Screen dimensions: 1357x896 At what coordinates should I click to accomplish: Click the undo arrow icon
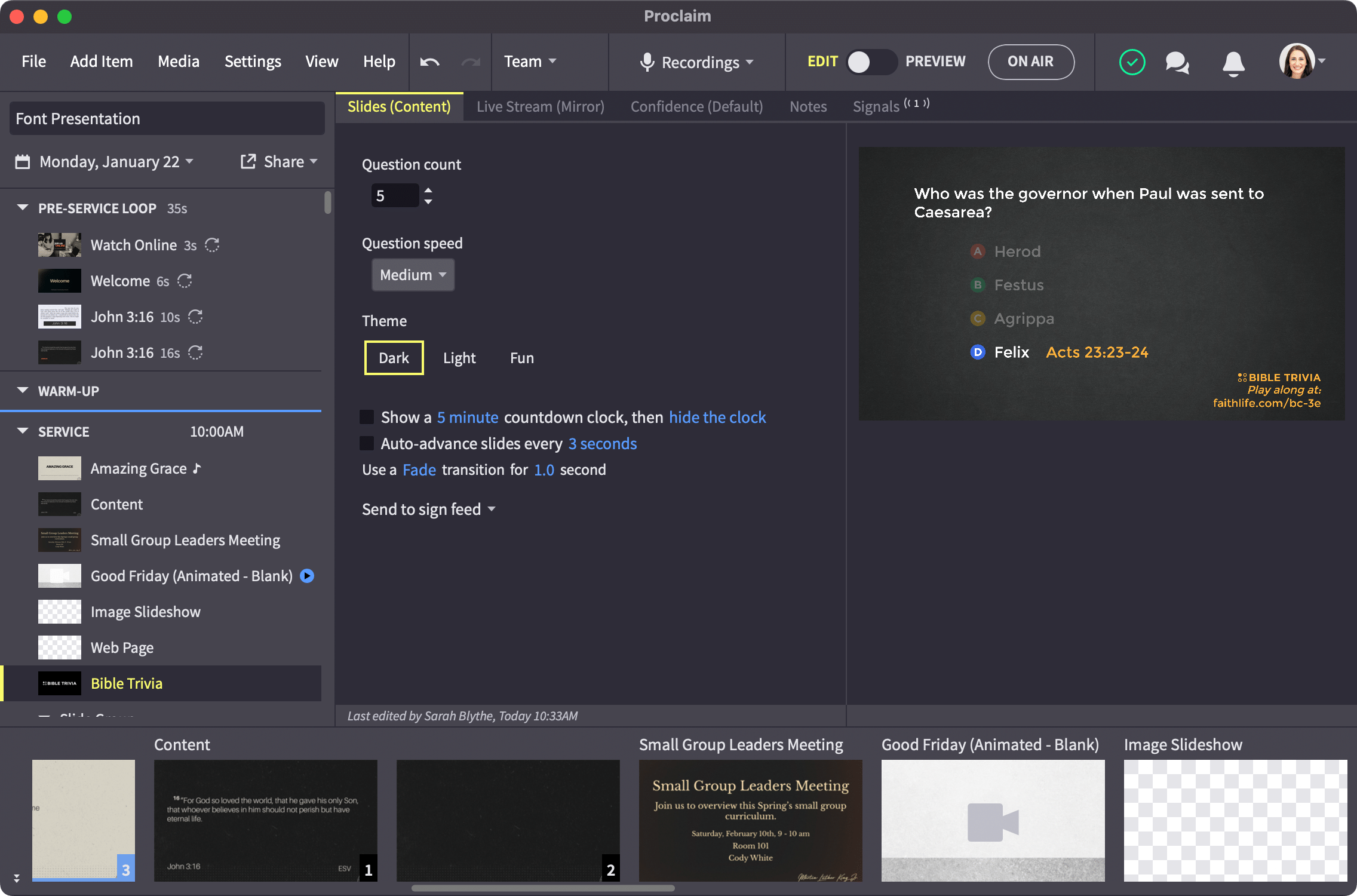[429, 62]
